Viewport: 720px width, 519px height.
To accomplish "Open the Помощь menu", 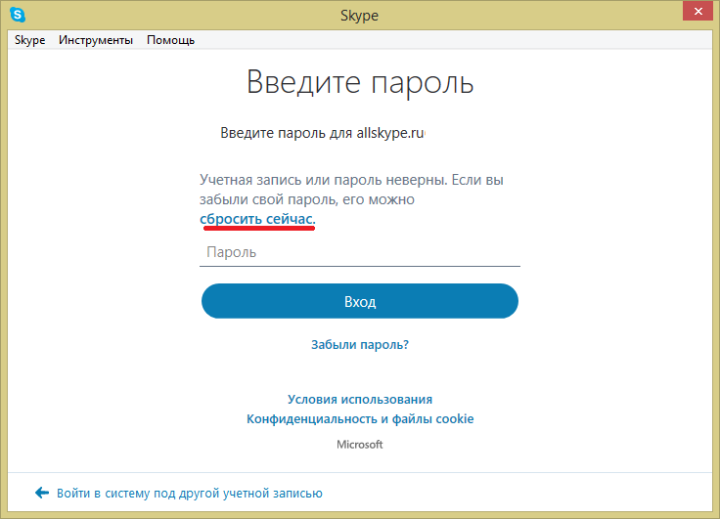I will (171, 40).
